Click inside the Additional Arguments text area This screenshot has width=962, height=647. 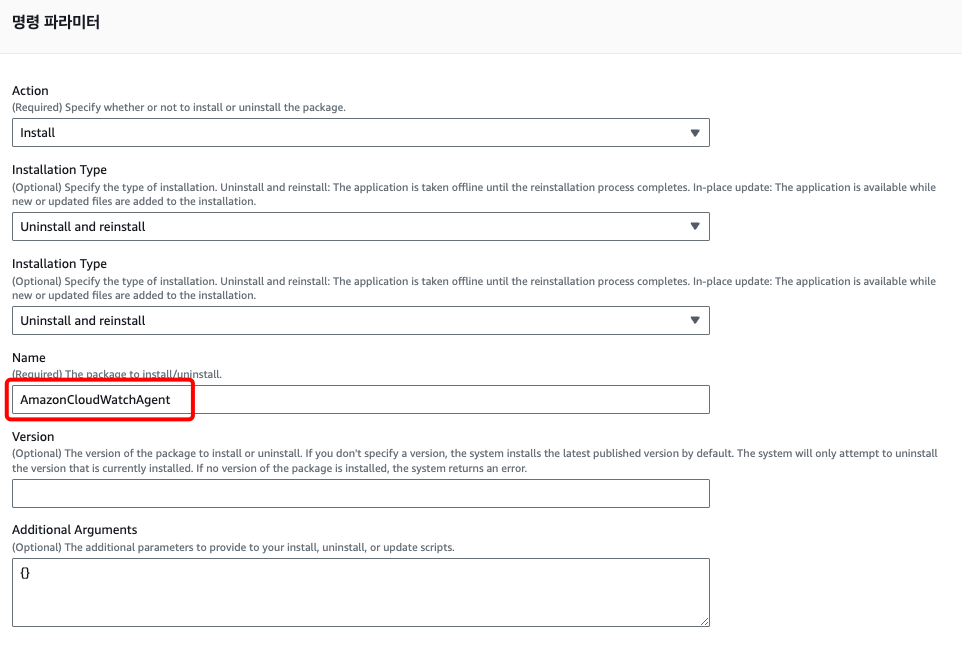(360, 591)
